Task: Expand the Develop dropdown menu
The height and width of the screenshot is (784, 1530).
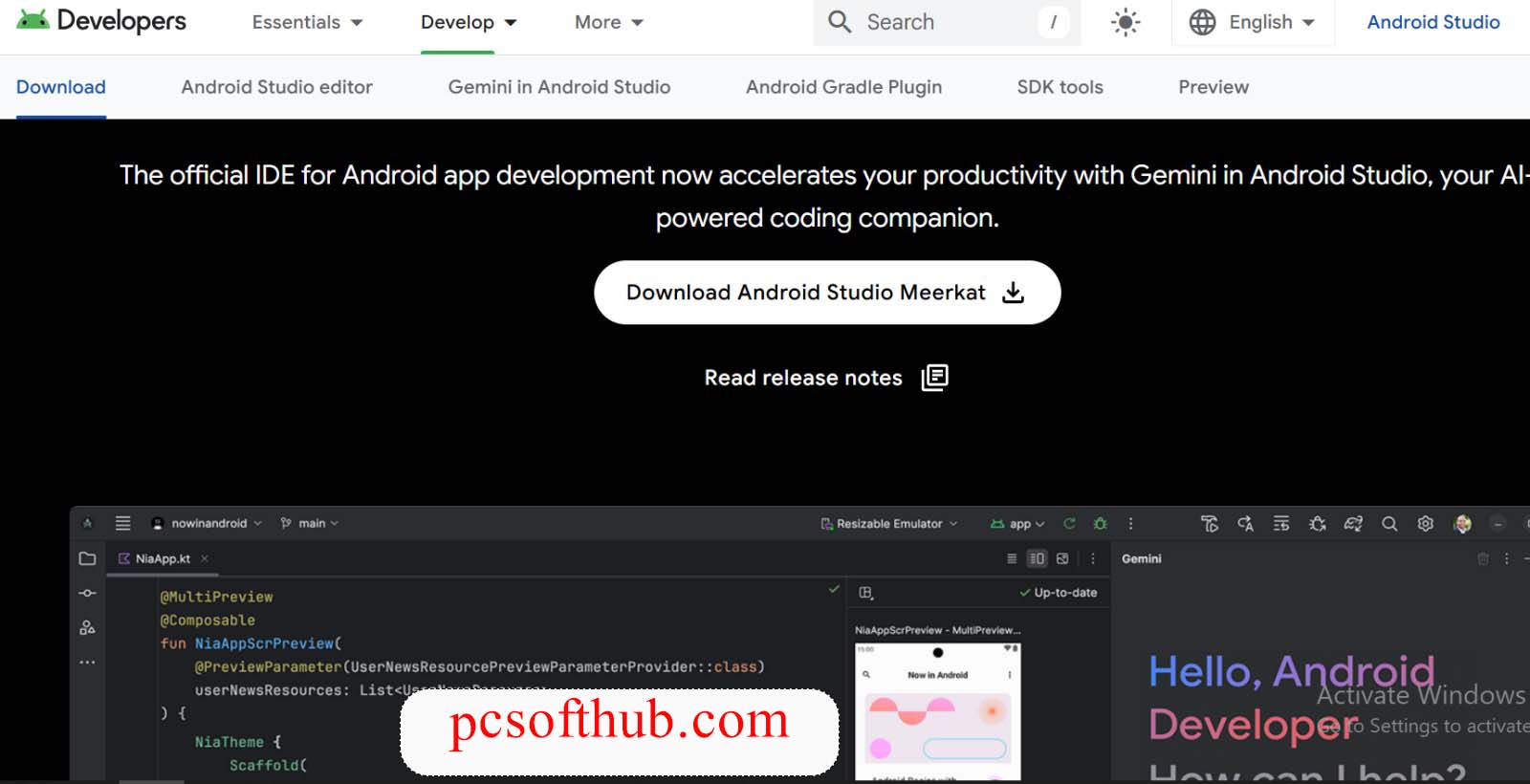Action: (x=469, y=22)
